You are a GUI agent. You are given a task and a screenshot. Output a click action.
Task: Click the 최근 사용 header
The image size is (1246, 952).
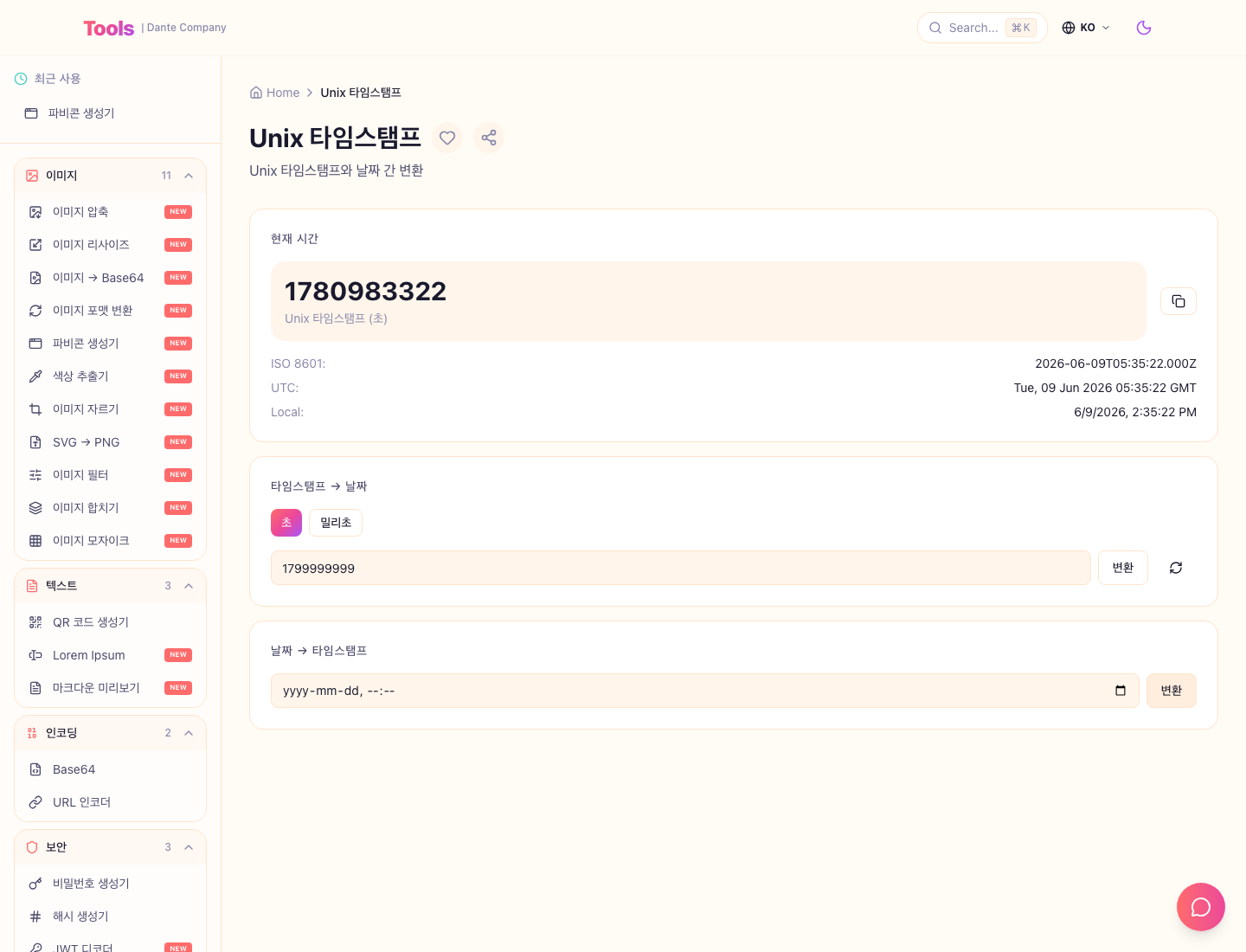point(57,79)
